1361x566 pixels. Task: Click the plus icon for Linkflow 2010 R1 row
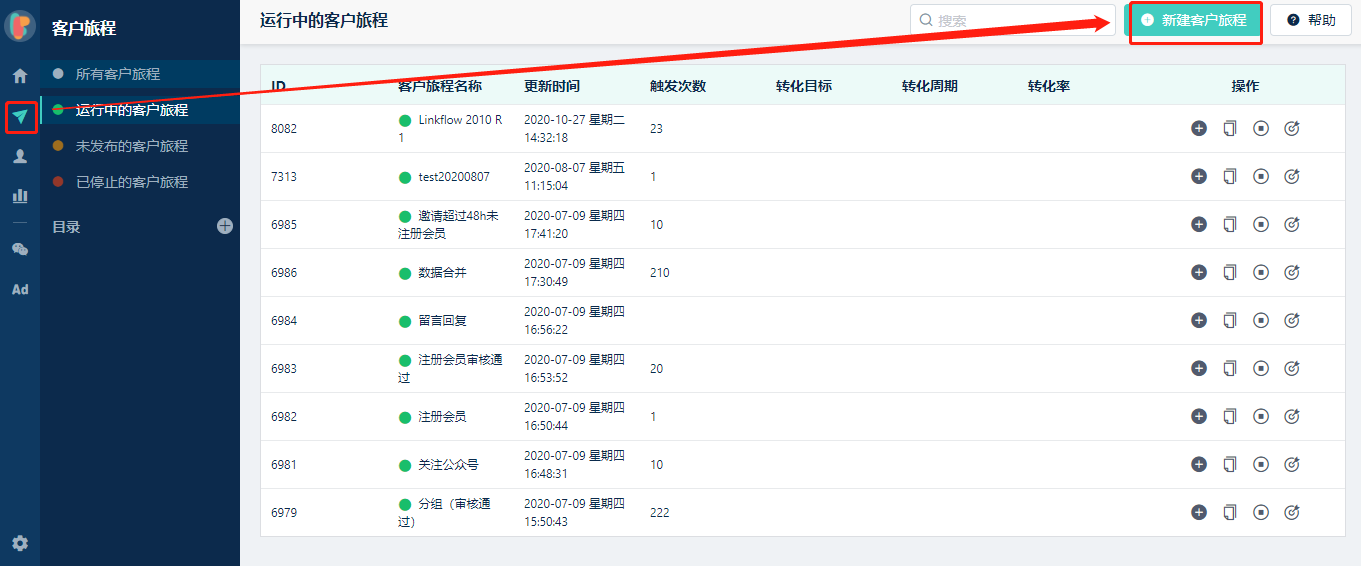tap(1199, 128)
